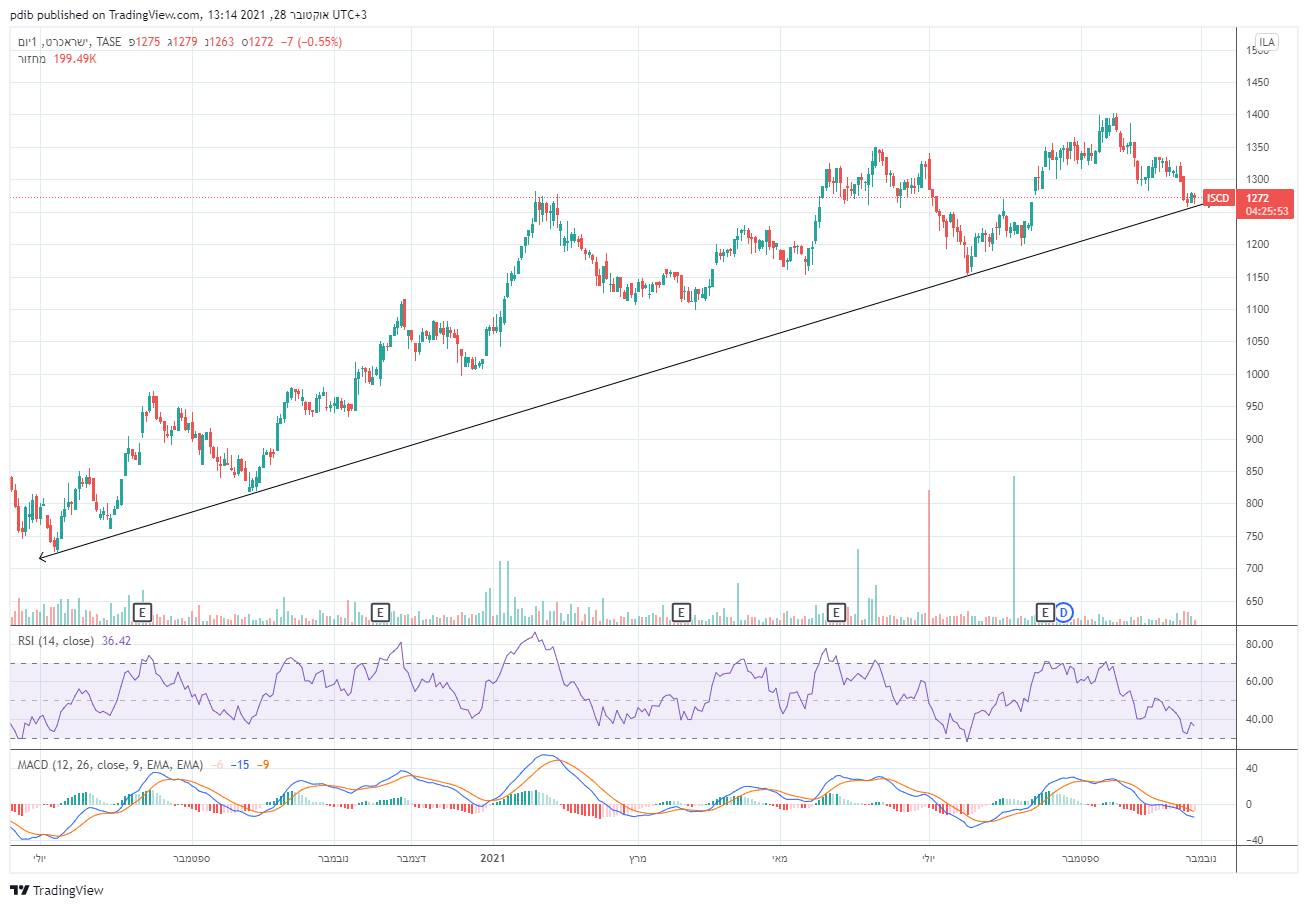Click the 750 price axis label

(1254, 536)
